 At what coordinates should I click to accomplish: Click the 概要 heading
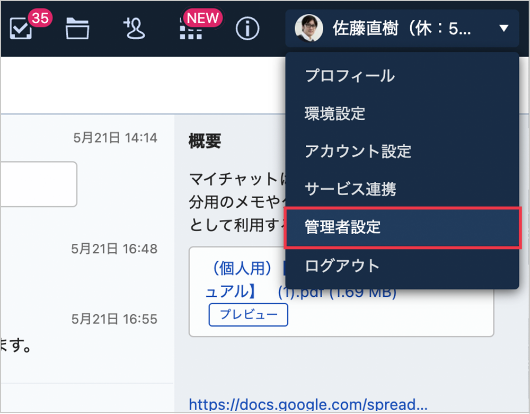[x=205, y=141]
